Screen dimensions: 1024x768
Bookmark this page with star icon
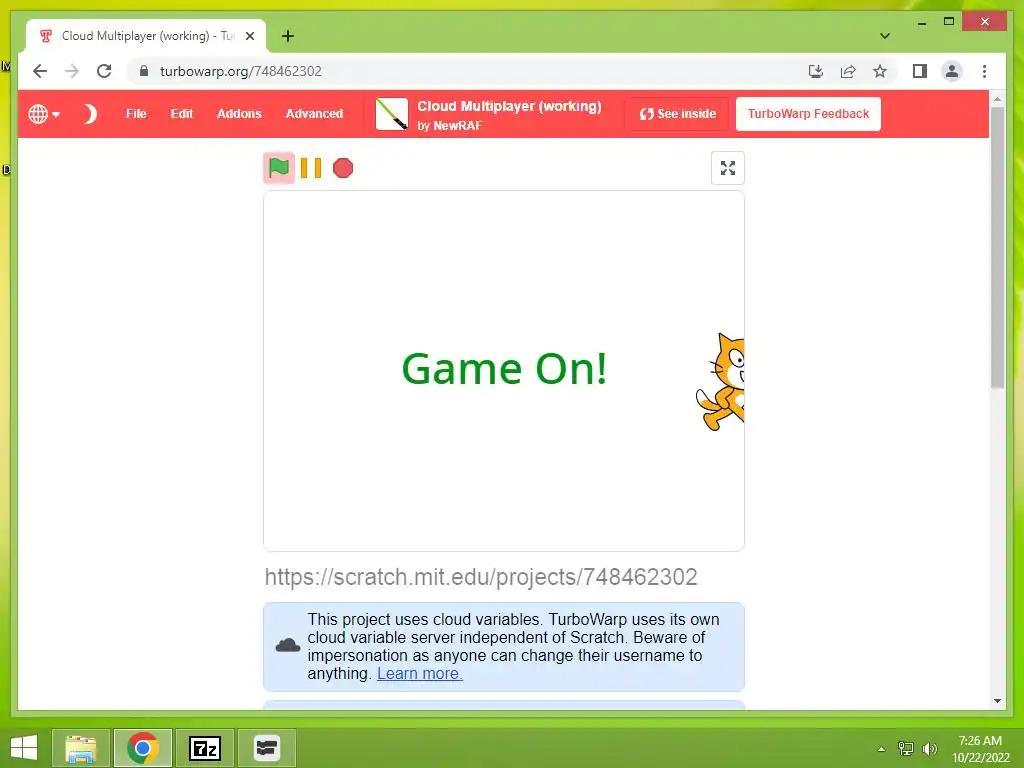880,71
